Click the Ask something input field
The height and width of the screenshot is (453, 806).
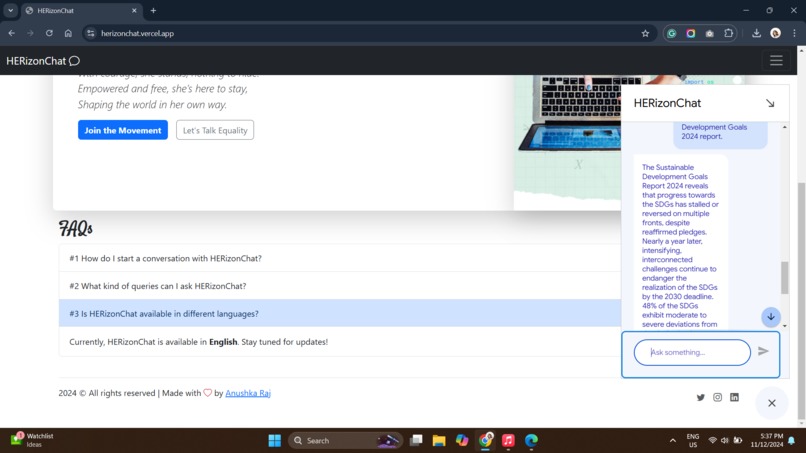(692, 352)
